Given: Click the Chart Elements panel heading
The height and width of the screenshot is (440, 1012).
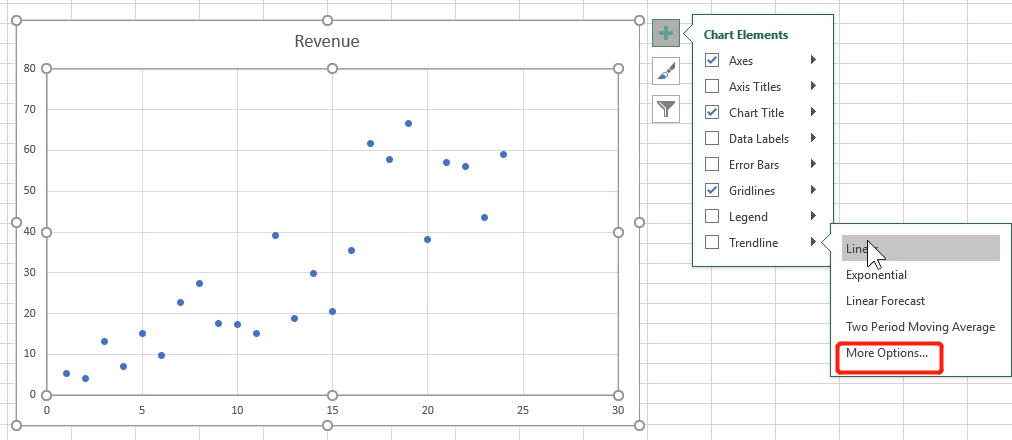Looking at the screenshot, I should coord(745,35).
